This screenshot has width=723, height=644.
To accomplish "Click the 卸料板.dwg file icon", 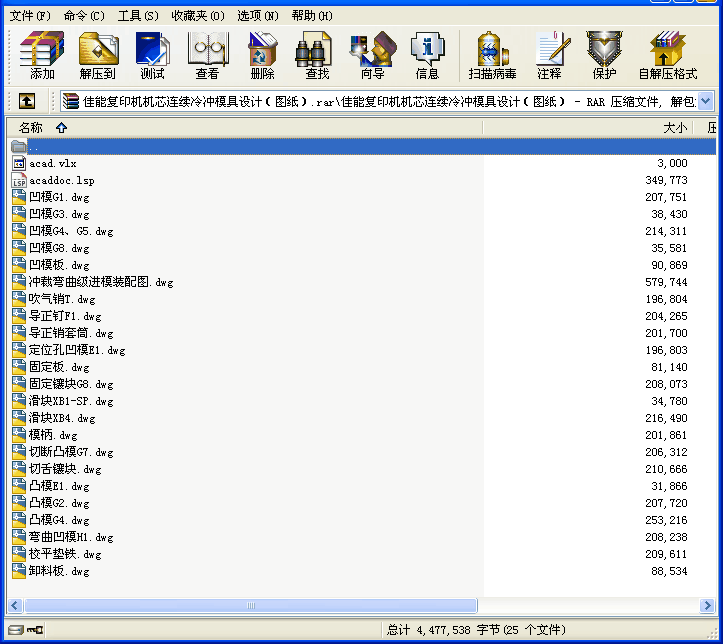I will click(x=18, y=571).
